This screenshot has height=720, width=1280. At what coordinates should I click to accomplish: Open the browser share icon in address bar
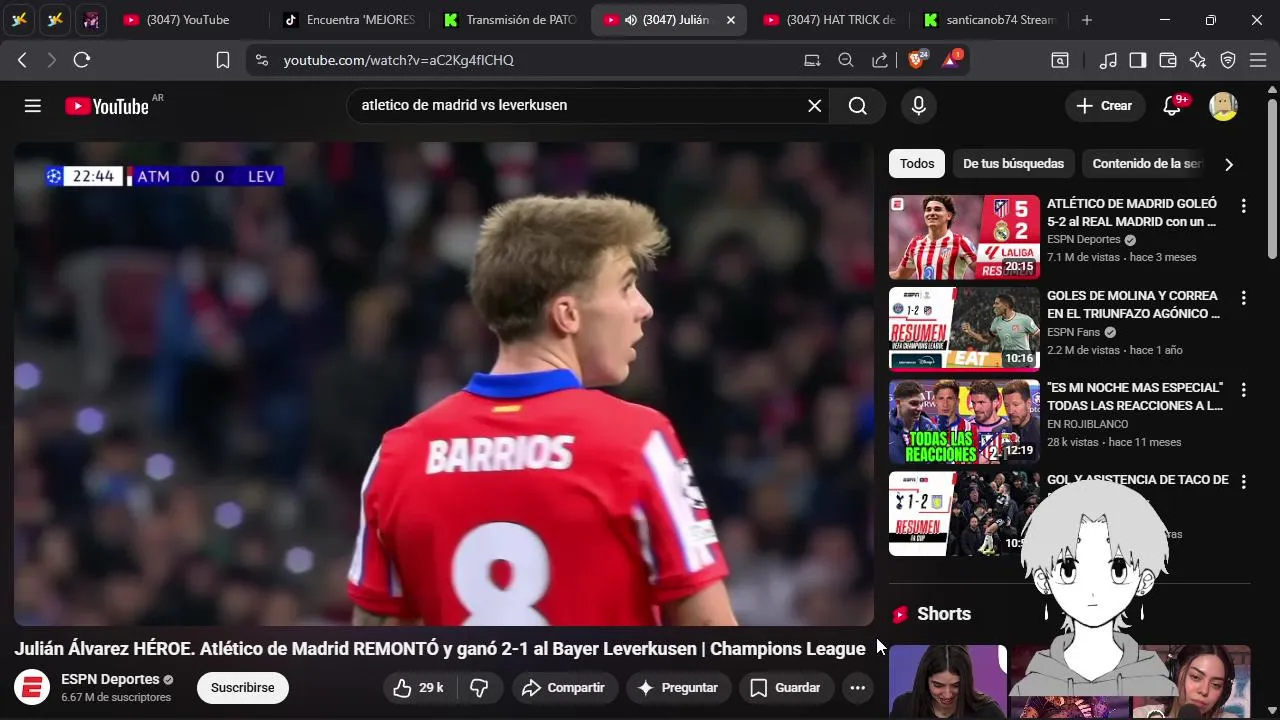coord(880,60)
